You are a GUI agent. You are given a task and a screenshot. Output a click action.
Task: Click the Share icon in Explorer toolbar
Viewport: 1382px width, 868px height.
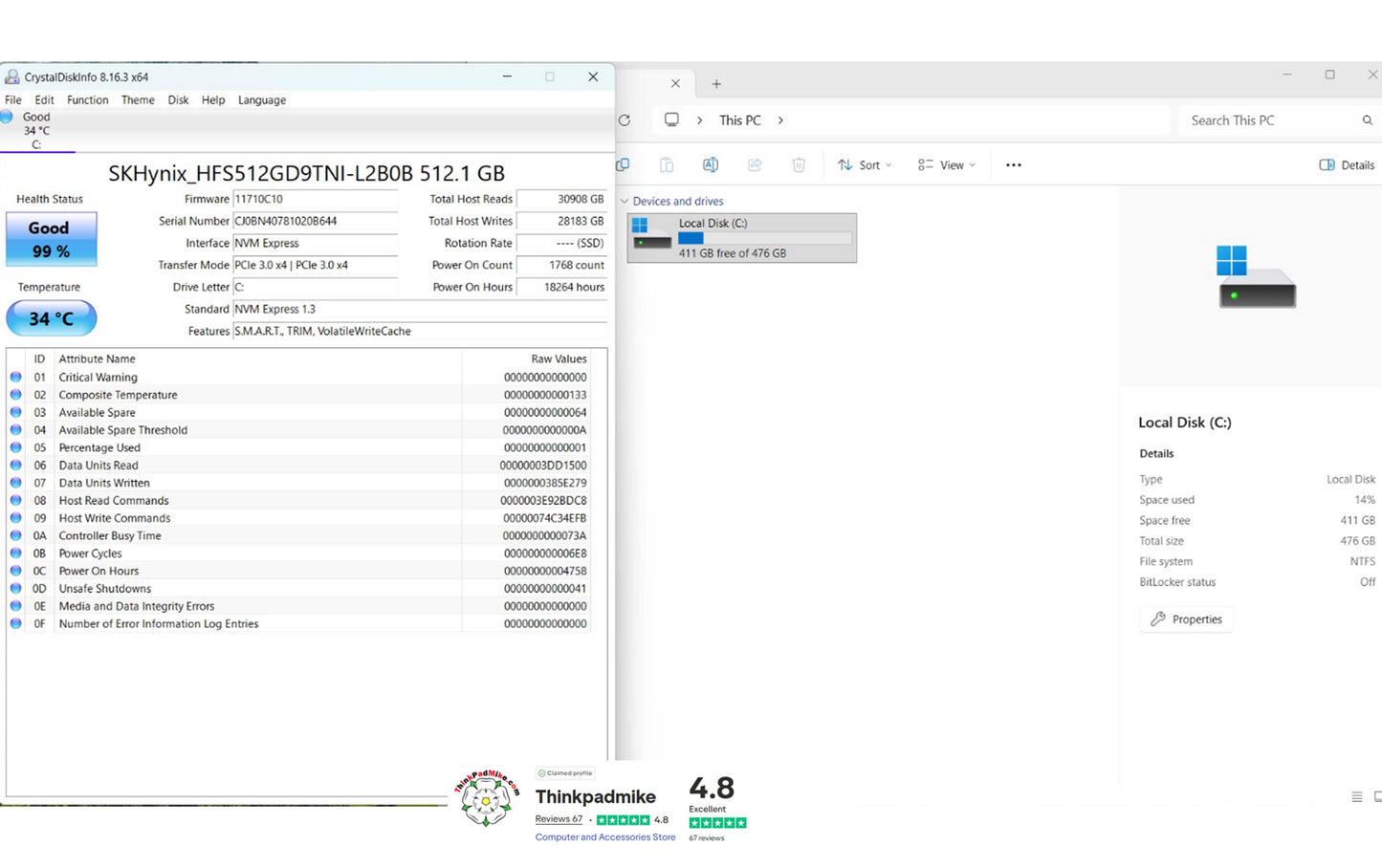pyautogui.click(x=755, y=165)
